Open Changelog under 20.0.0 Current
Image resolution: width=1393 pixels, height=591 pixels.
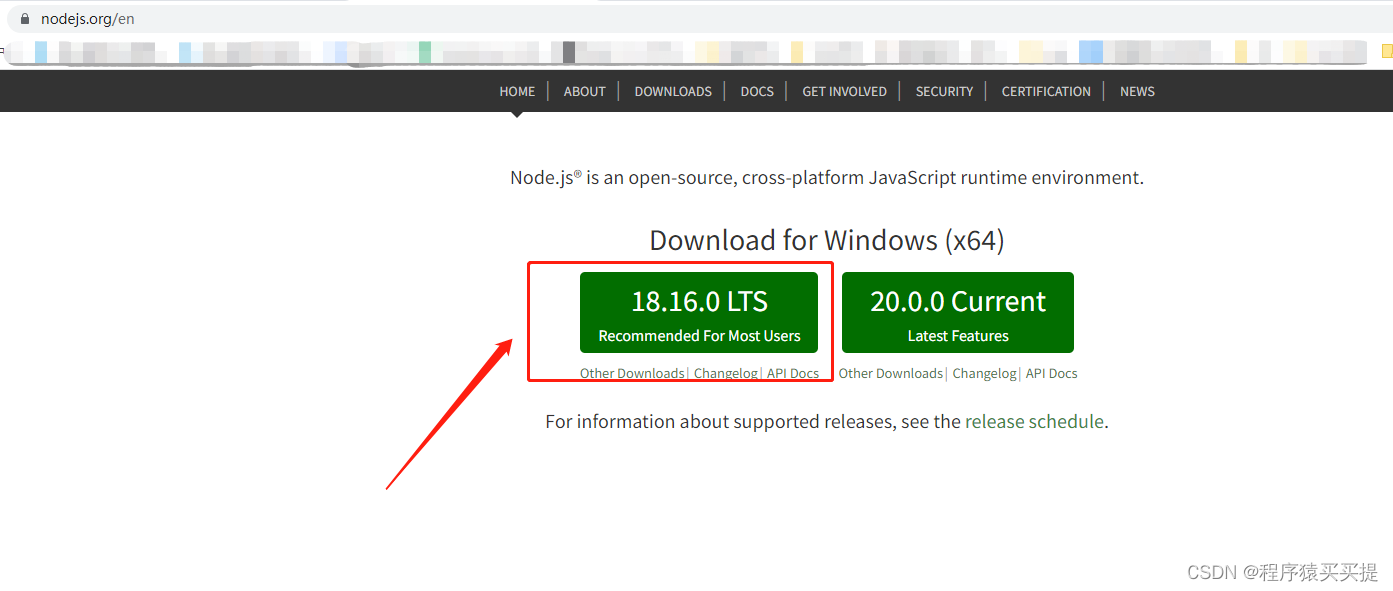point(984,373)
